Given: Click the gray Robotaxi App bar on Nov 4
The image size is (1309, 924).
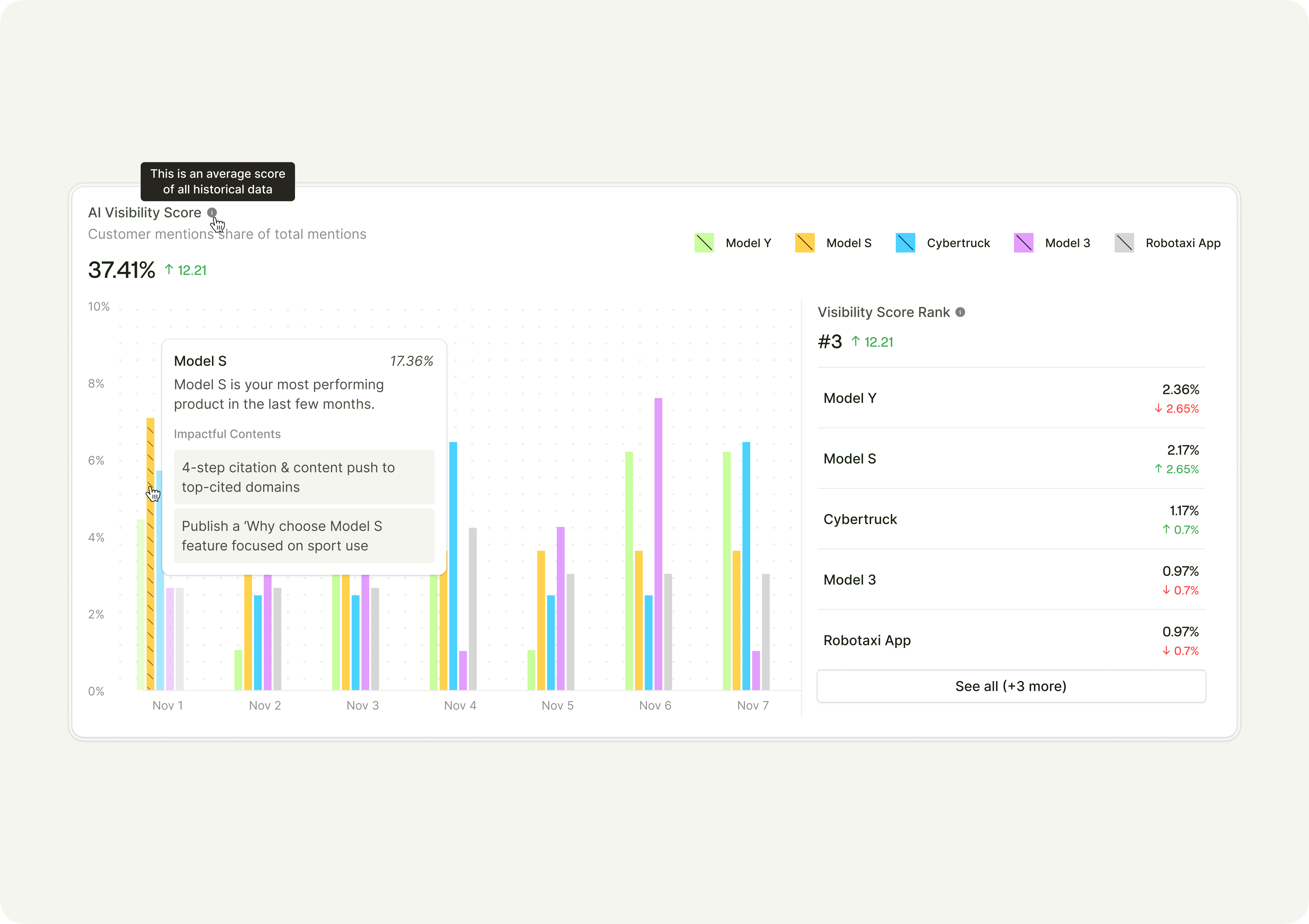Looking at the screenshot, I should click(473, 609).
